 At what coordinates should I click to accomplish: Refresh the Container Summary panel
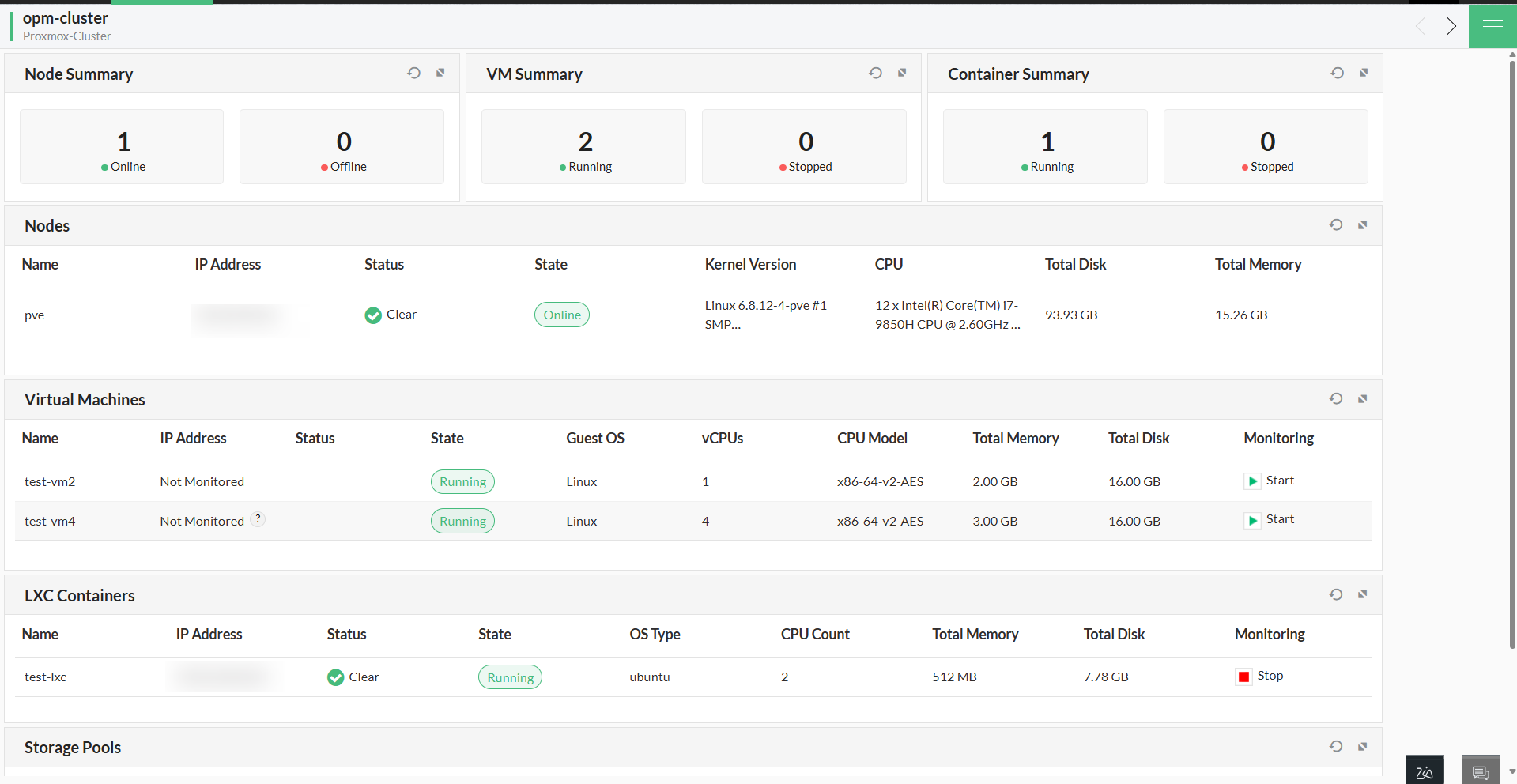click(1337, 72)
